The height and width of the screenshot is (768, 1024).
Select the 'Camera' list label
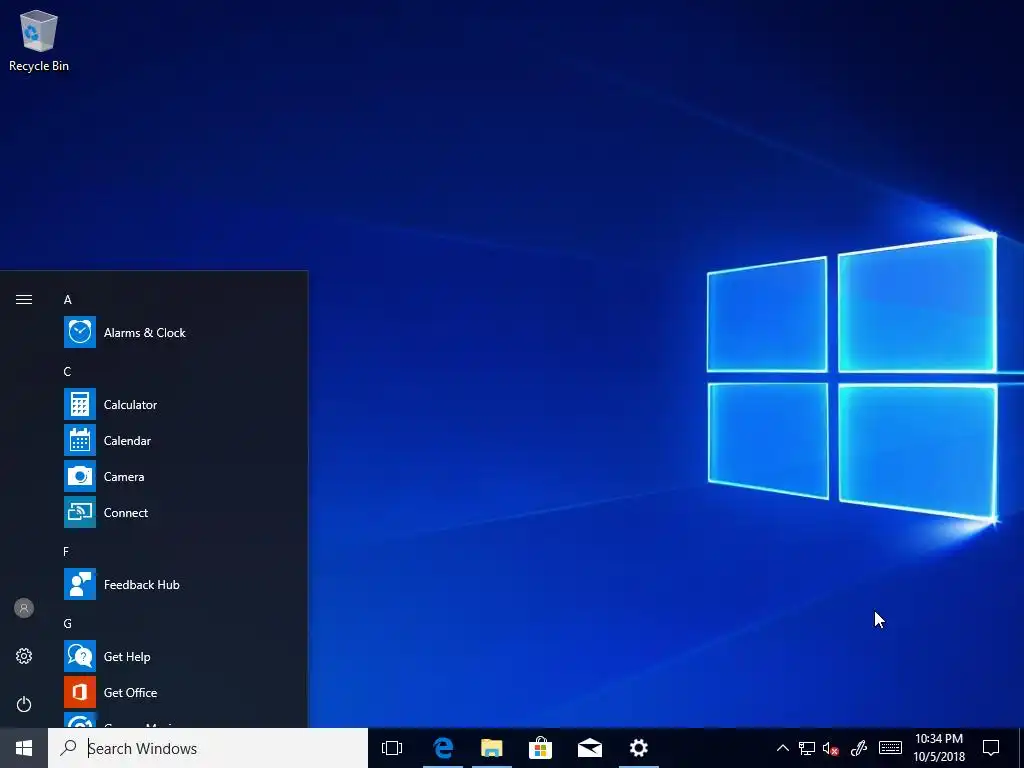point(124,476)
